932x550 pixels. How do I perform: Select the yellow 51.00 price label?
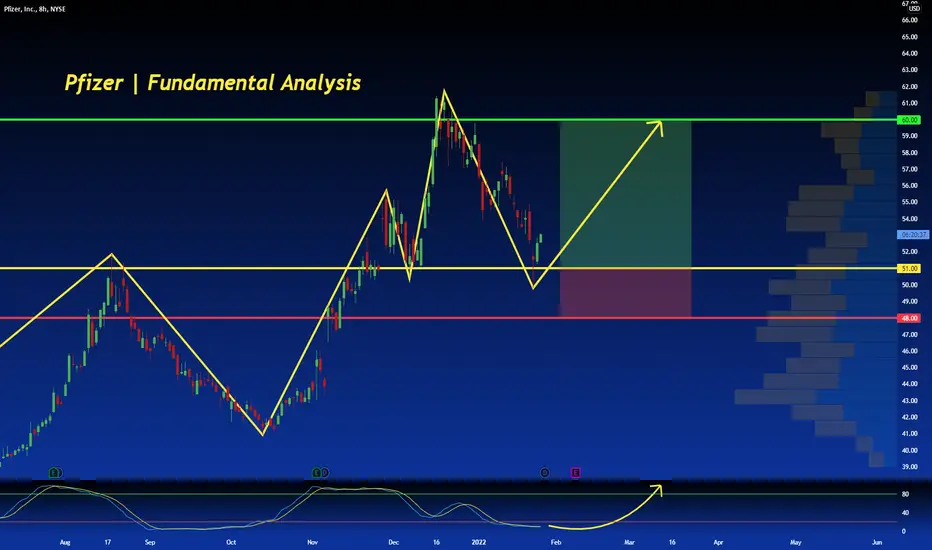click(909, 268)
